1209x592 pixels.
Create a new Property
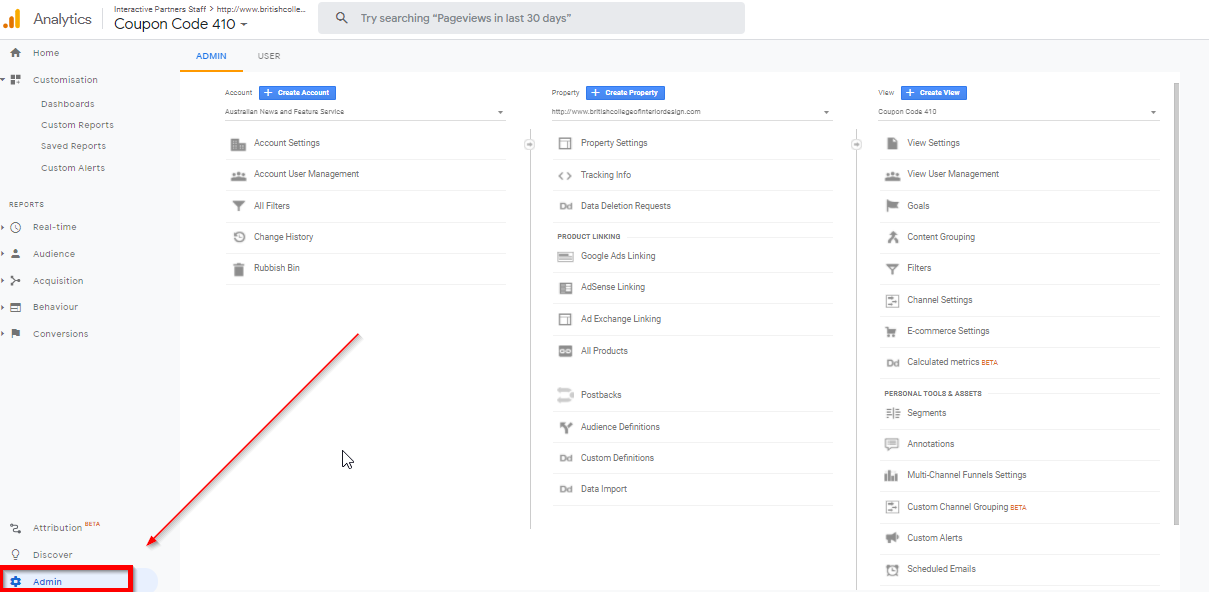(x=624, y=92)
